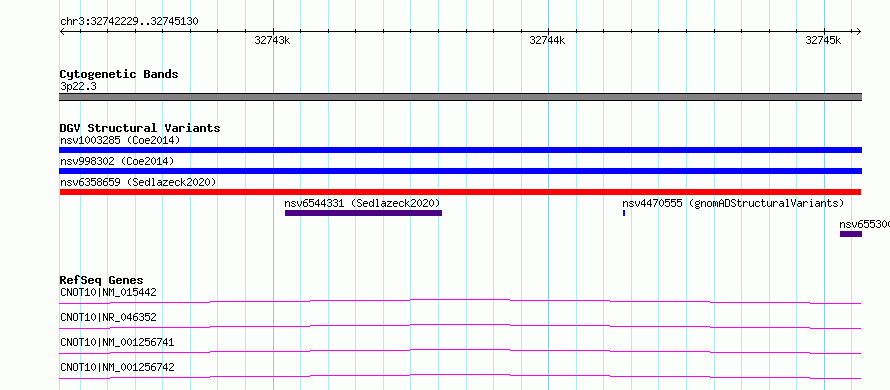Viewport: 890px width, 390px height.
Task: Click the magenta line of CNOT10|NM_001256742
Action: (x=460, y=376)
